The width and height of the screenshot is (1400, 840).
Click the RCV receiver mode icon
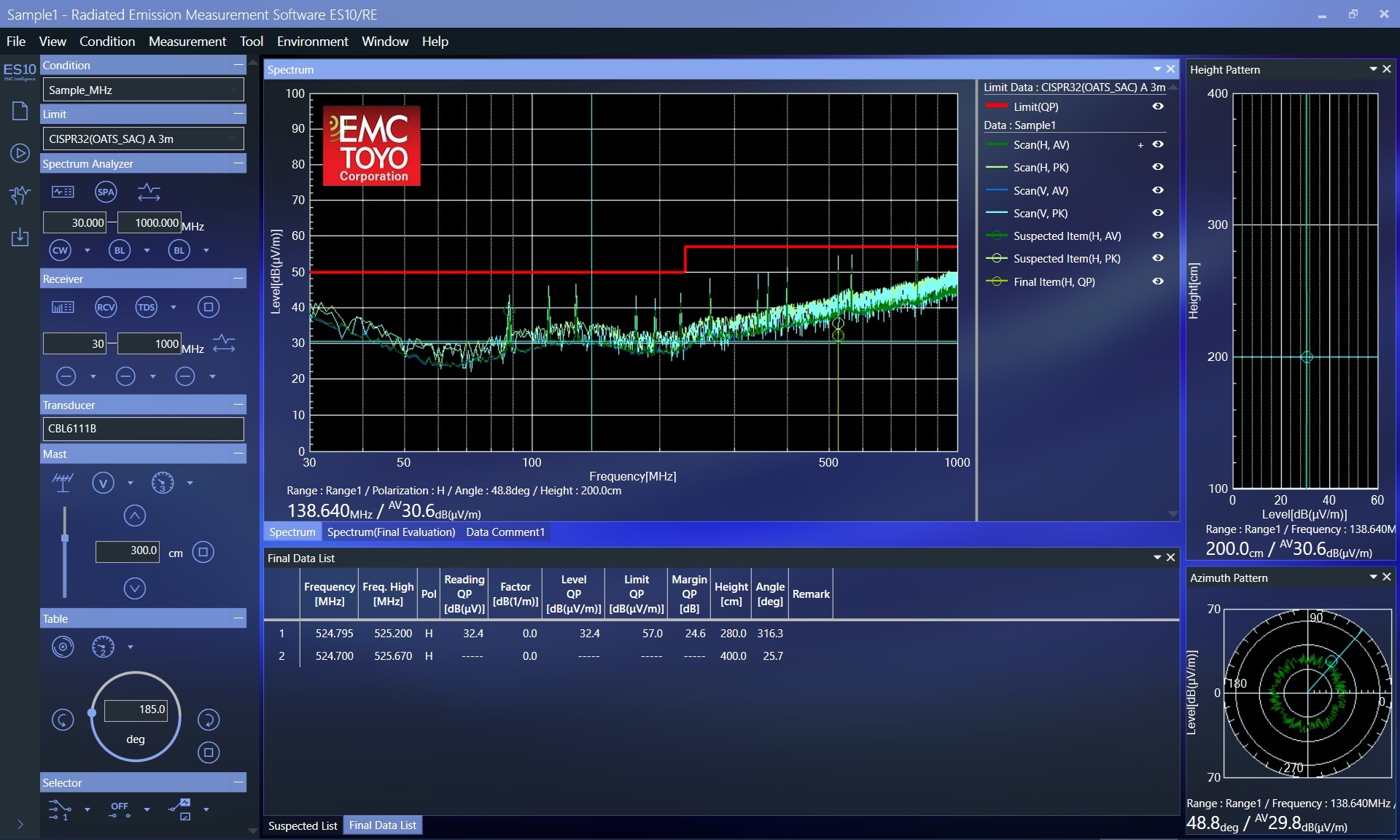click(x=105, y=307)
